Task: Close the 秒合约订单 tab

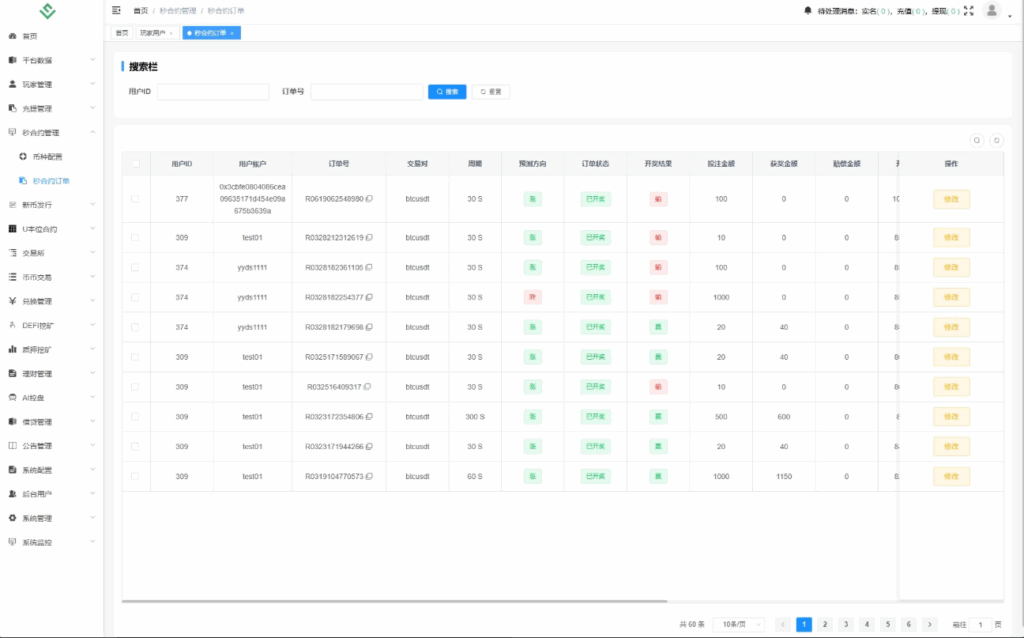Action: tap(232, 33)
